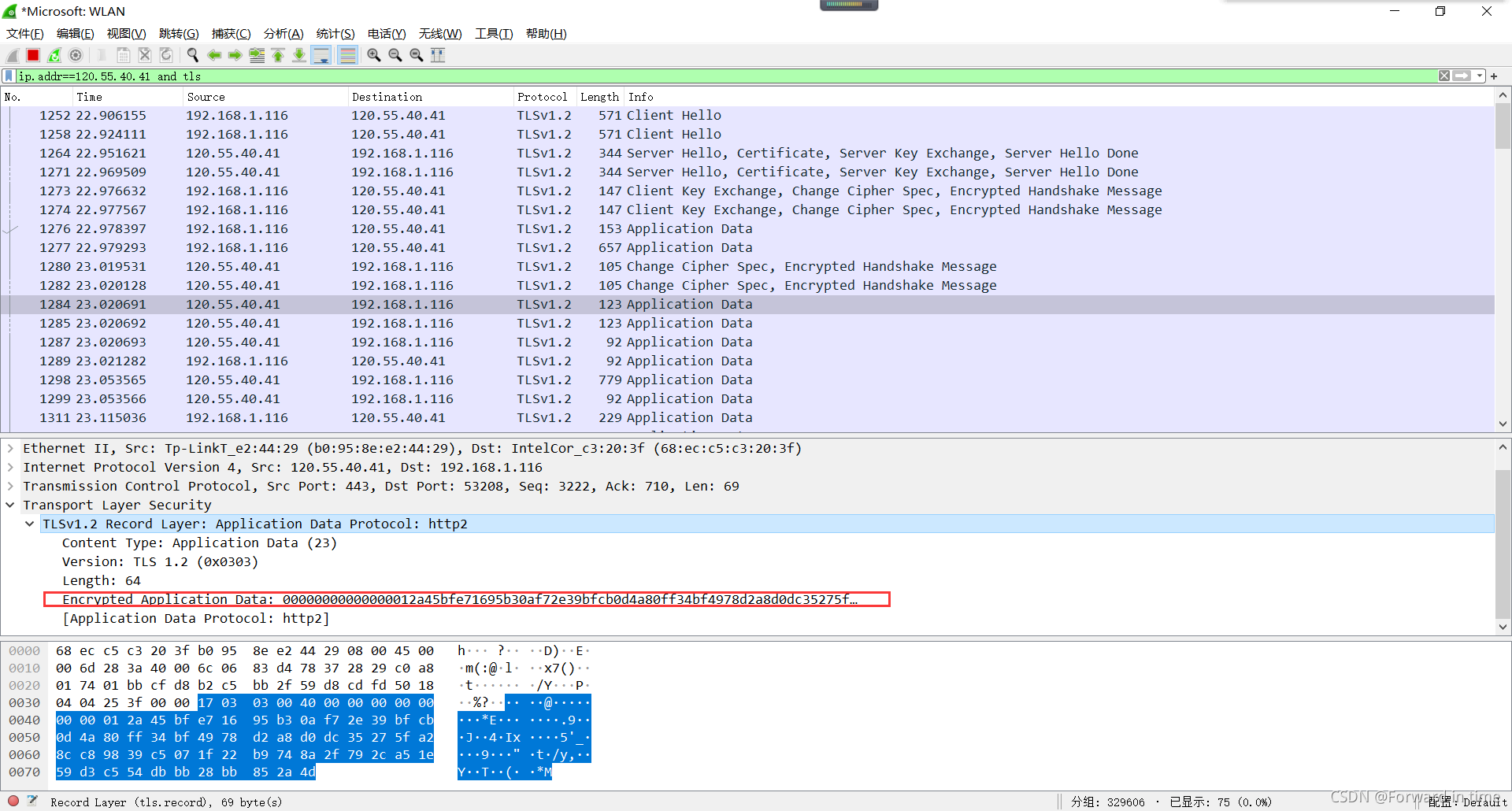Open find packet magnifier
The height and width of the screenshot is (811, 1512).
(x=193, y=55)
